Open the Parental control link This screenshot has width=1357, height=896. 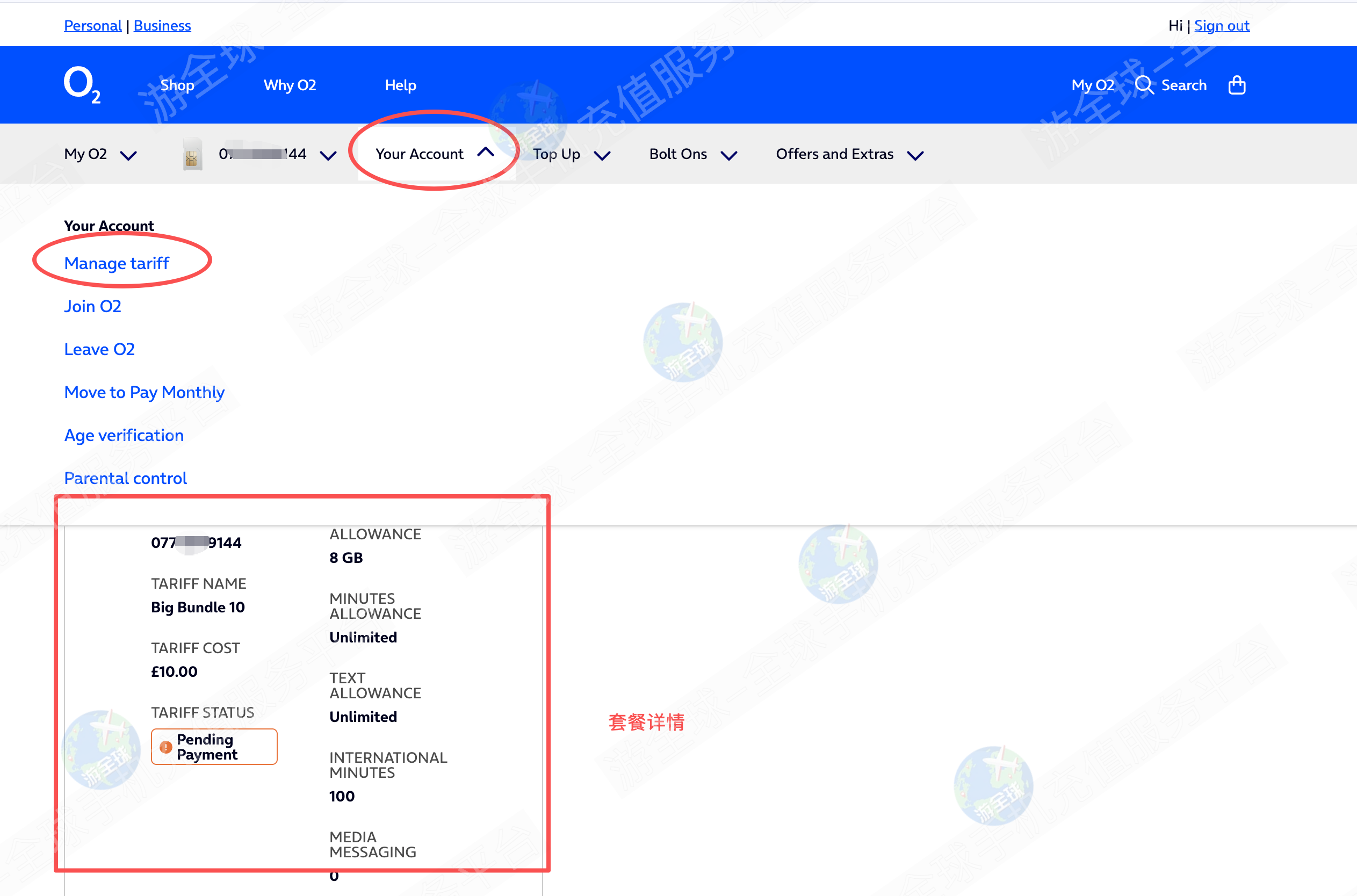click(x=125, y=478)
